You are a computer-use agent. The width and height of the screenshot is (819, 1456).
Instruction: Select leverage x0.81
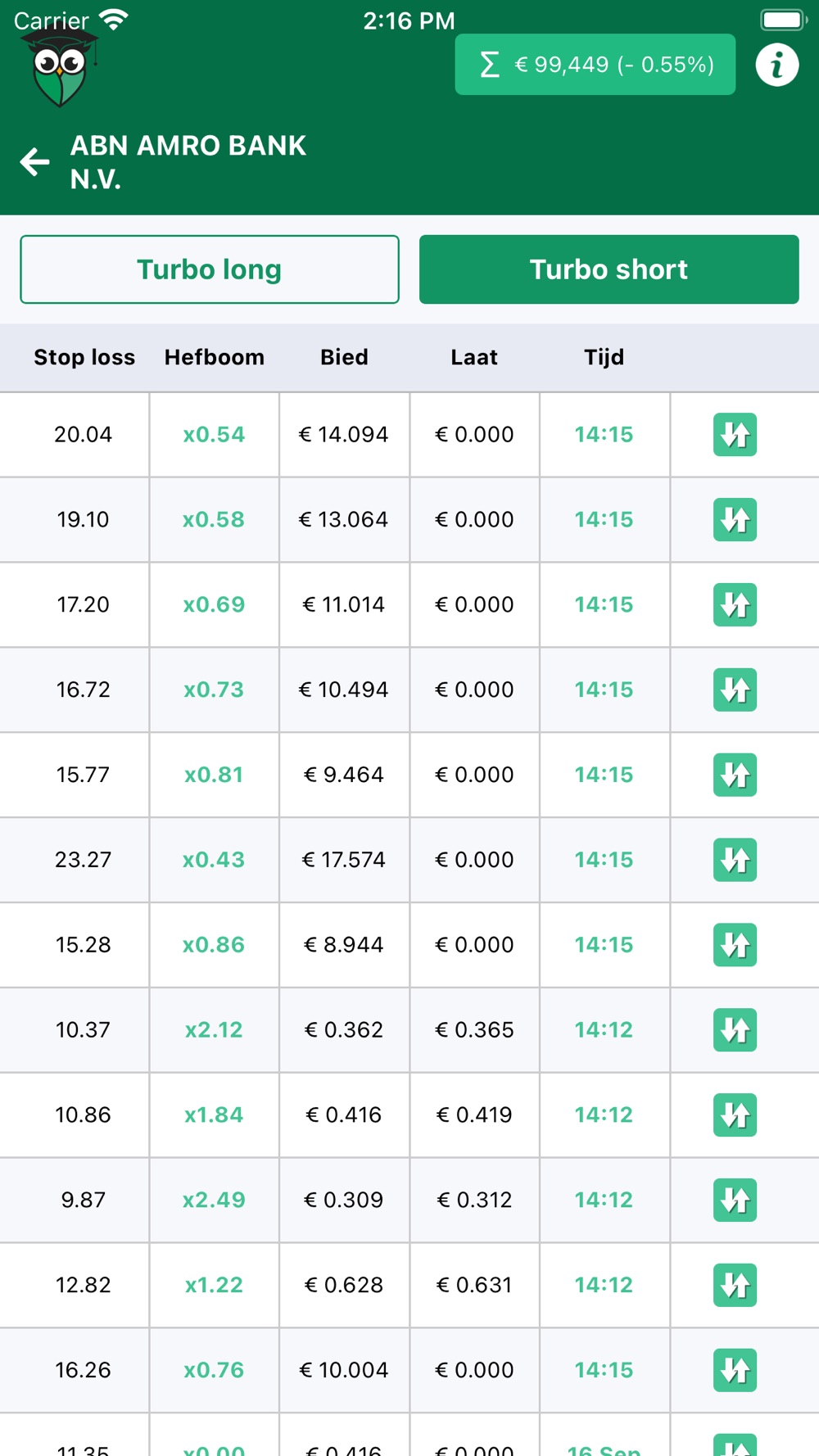coord(214,775)
